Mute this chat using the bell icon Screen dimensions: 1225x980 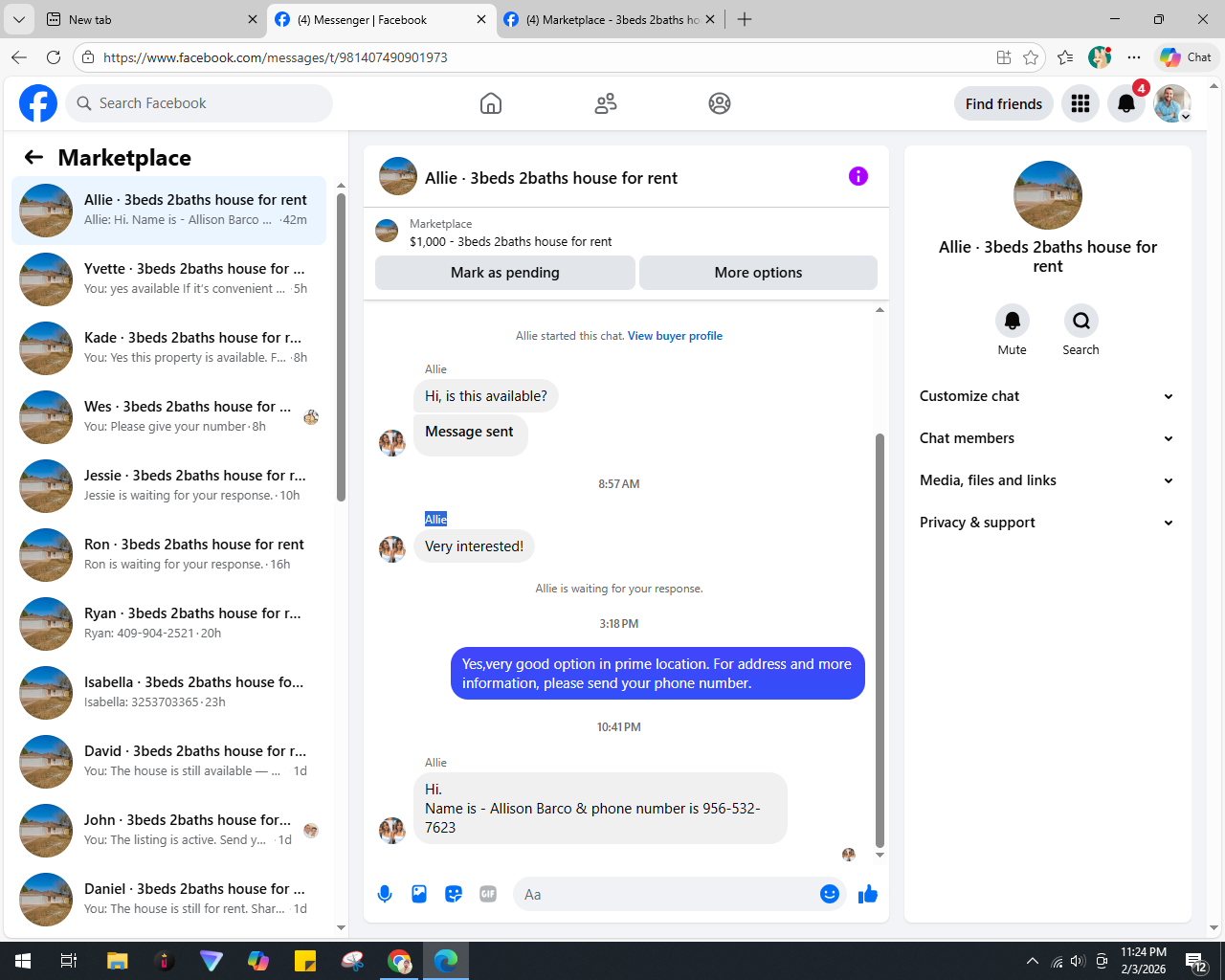pos(1013,321)
